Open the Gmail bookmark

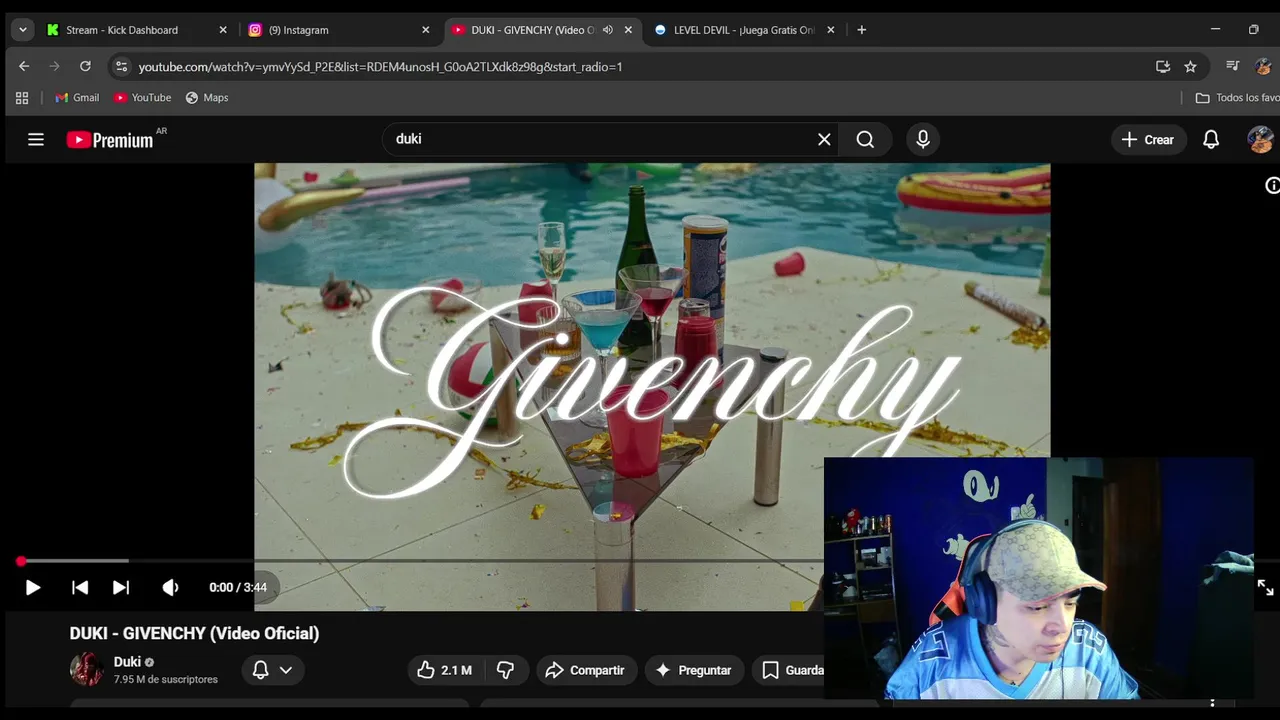click(77, 98)
